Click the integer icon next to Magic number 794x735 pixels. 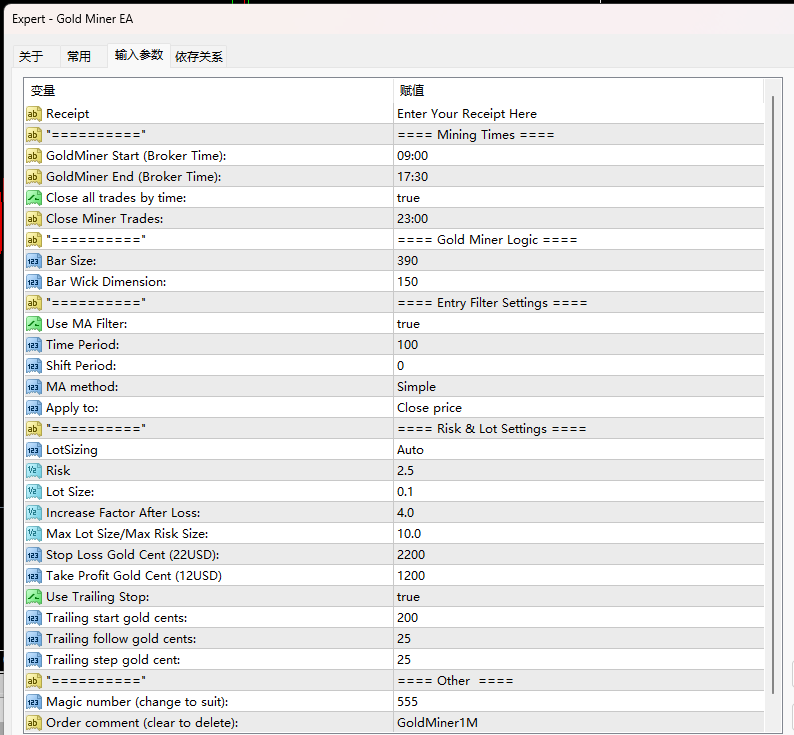33,702
